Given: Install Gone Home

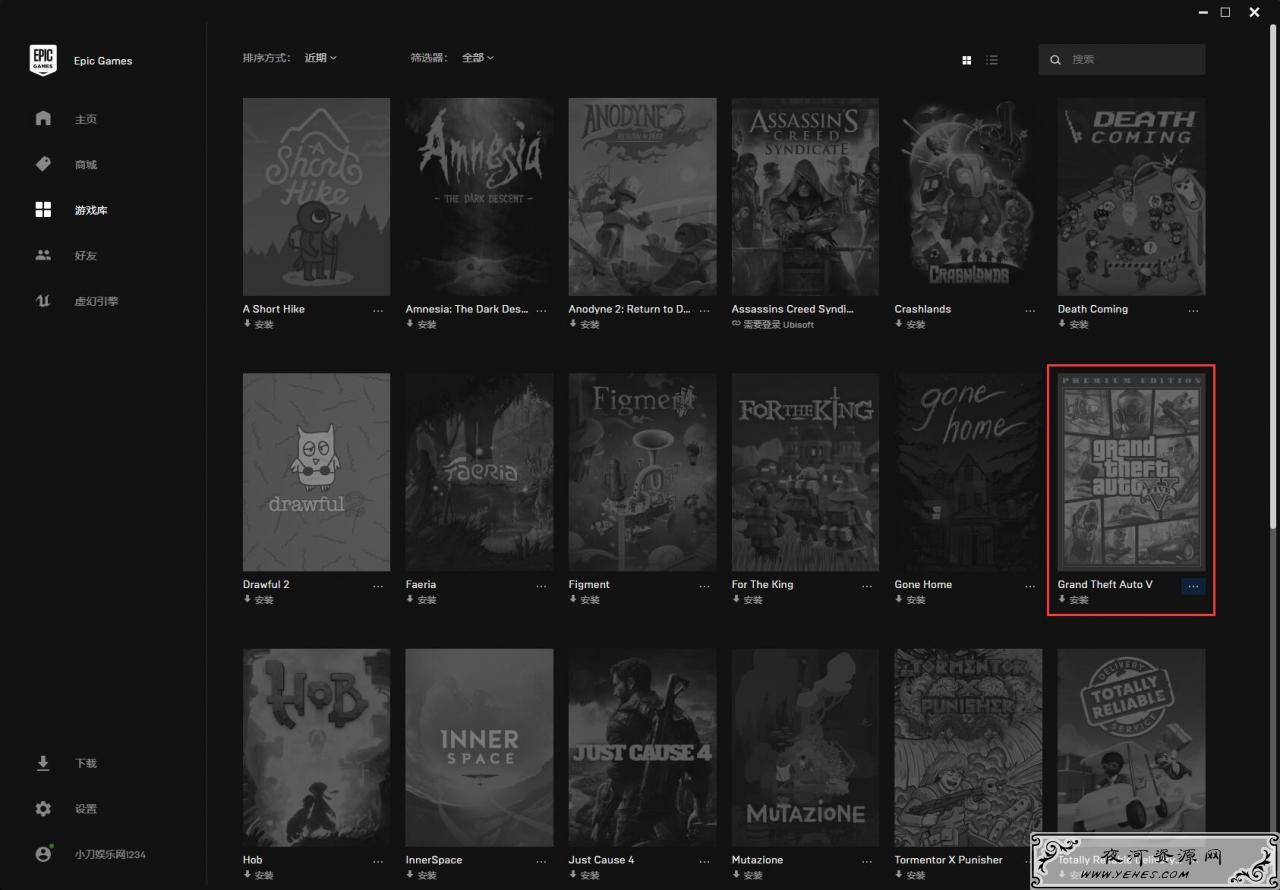Looking at the screenshot, I should (x=910, y=600).
